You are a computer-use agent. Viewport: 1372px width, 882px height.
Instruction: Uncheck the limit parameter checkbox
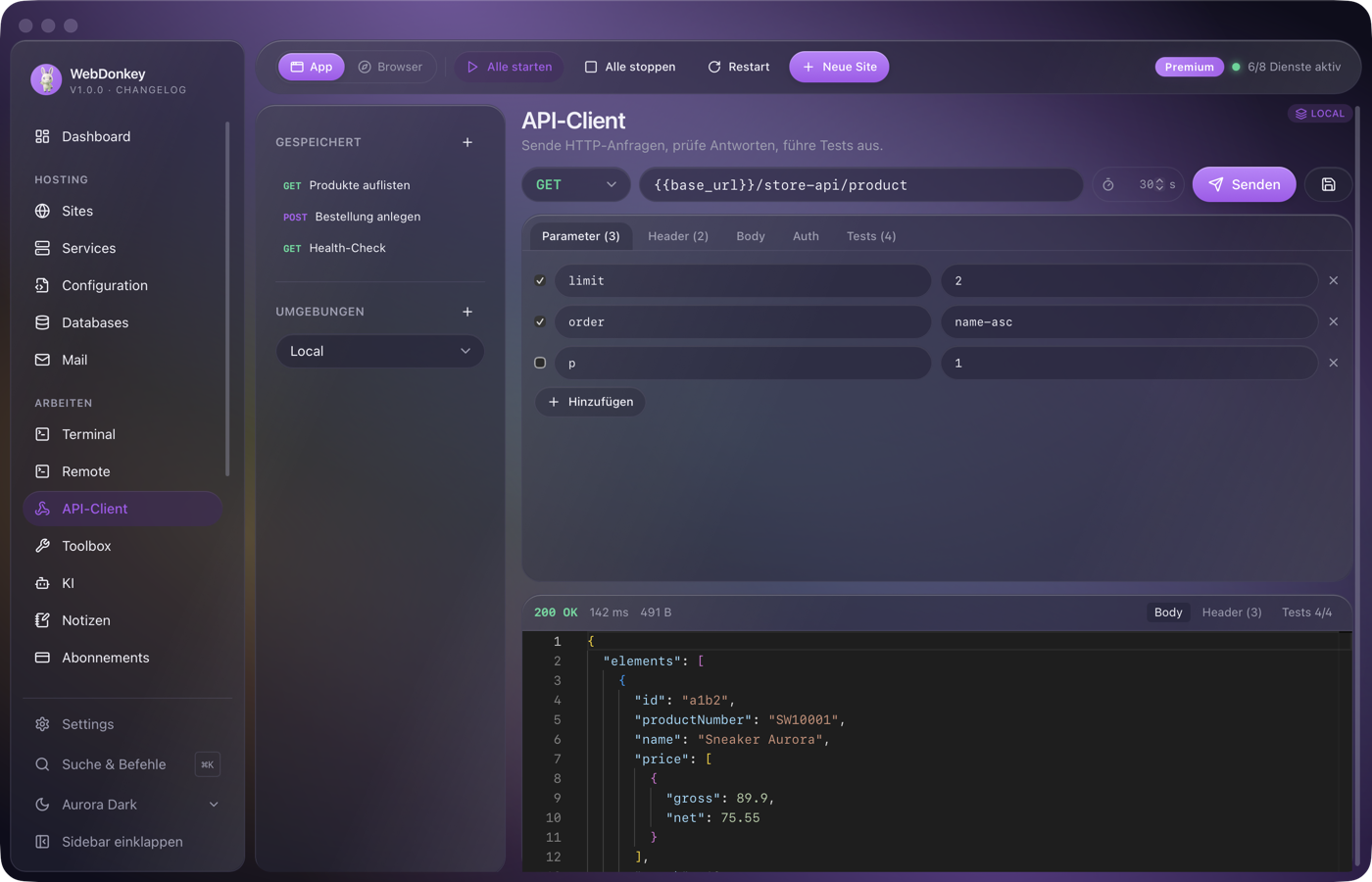point(540,280)
